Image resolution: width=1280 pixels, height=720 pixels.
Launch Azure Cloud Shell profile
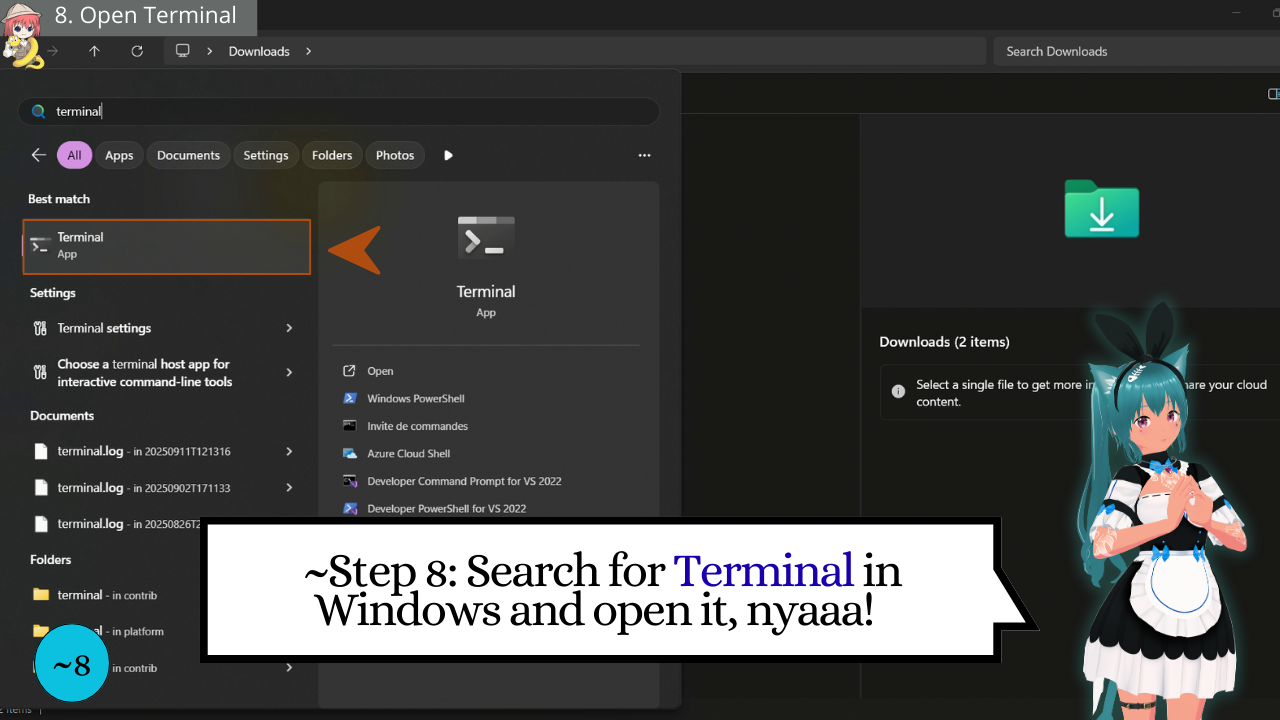(408, 453)
